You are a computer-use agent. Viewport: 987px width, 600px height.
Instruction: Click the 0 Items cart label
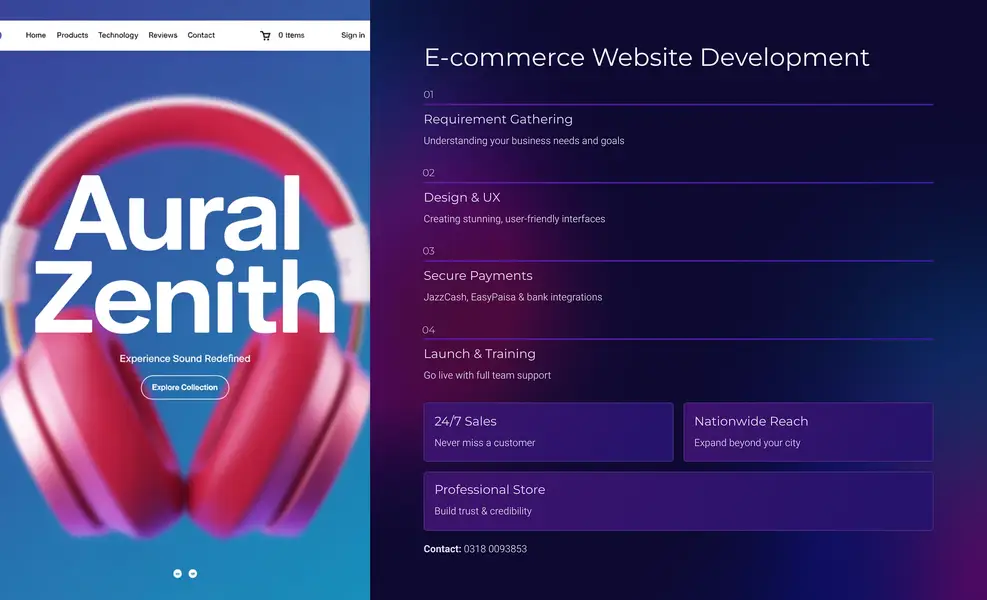(291, 35)
